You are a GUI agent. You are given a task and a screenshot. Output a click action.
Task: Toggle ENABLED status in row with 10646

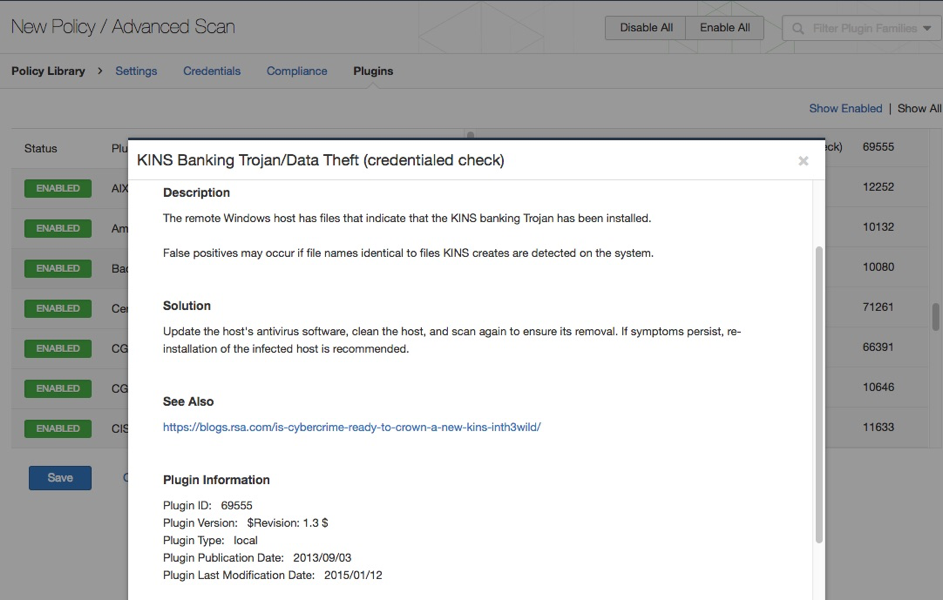coord(58,388)
